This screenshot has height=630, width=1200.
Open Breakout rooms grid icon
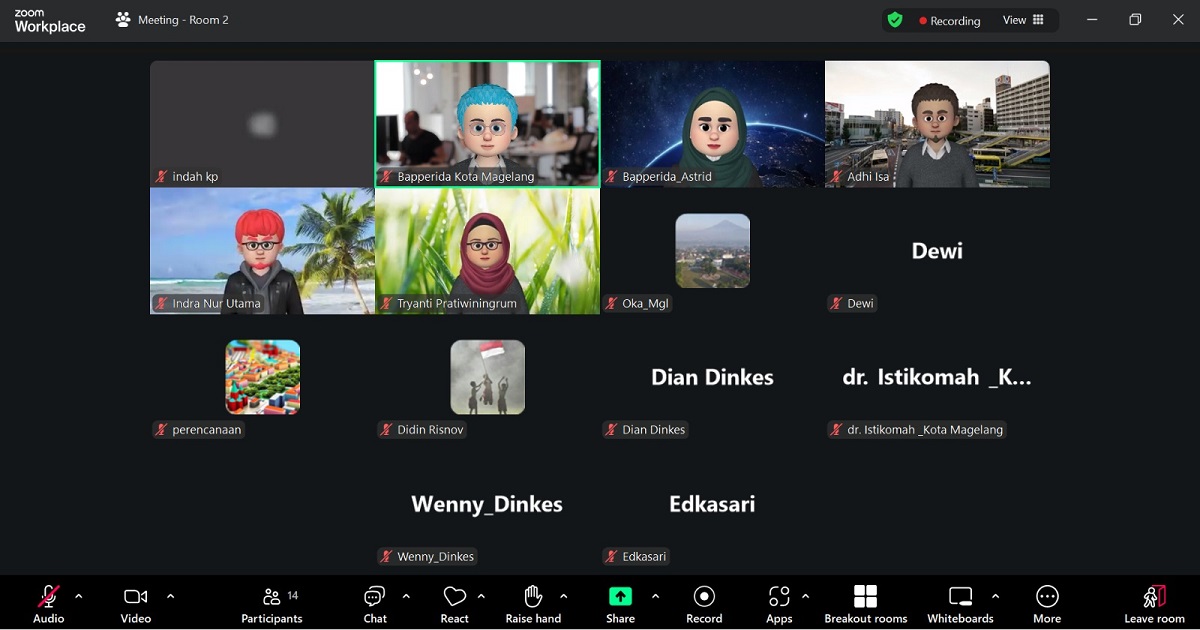pyautogui.click(x=865, y=596)
